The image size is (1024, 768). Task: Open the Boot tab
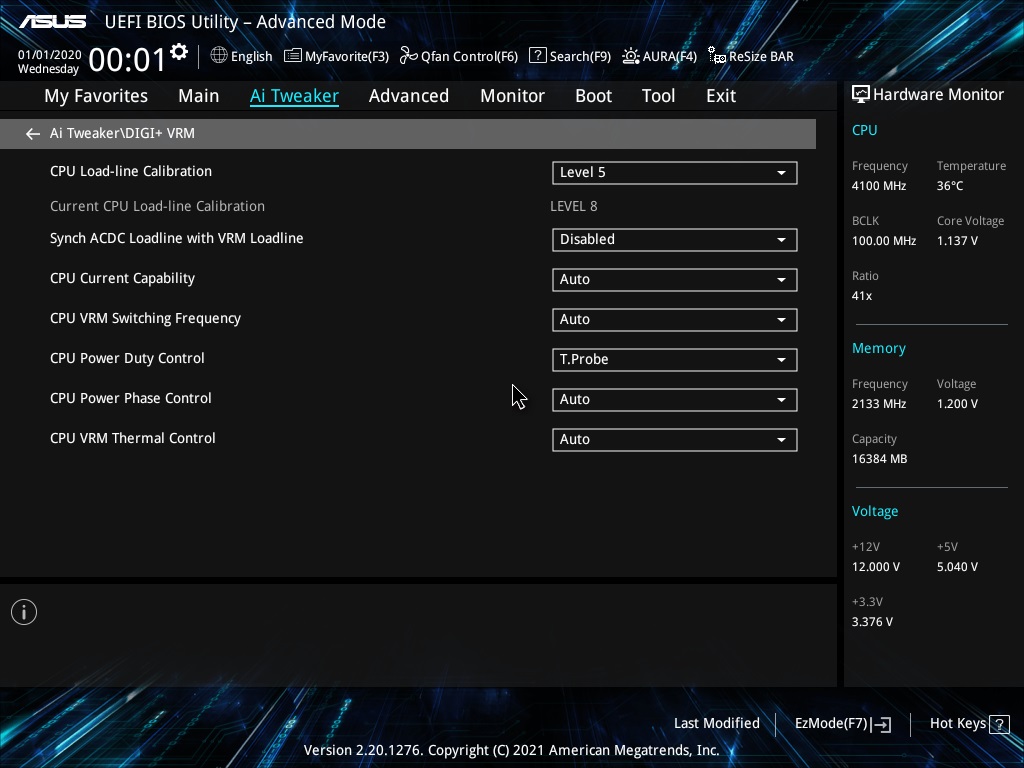(593, 95)
